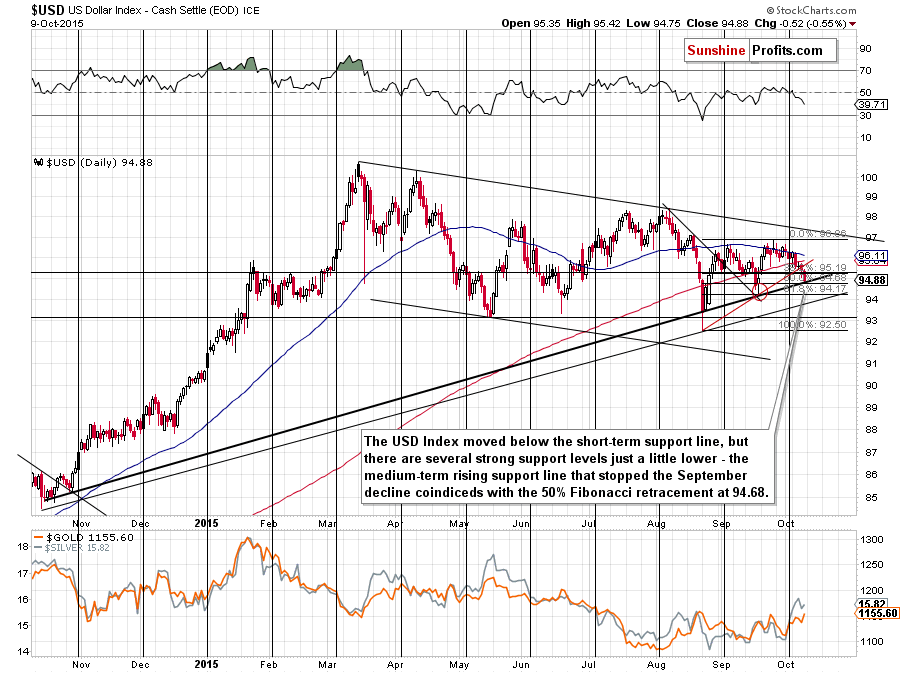The width and height of the screenshot is (900, 673).
Task: Click the 1300 level on the gold axis
Action: 871,539
